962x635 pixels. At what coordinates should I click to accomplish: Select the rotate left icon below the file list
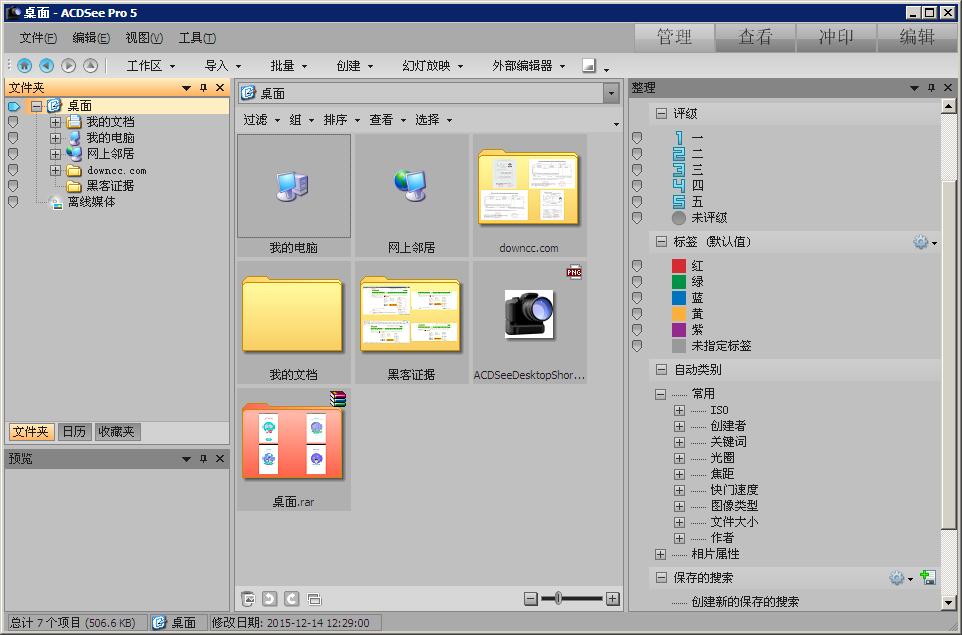tap(269, 599)
